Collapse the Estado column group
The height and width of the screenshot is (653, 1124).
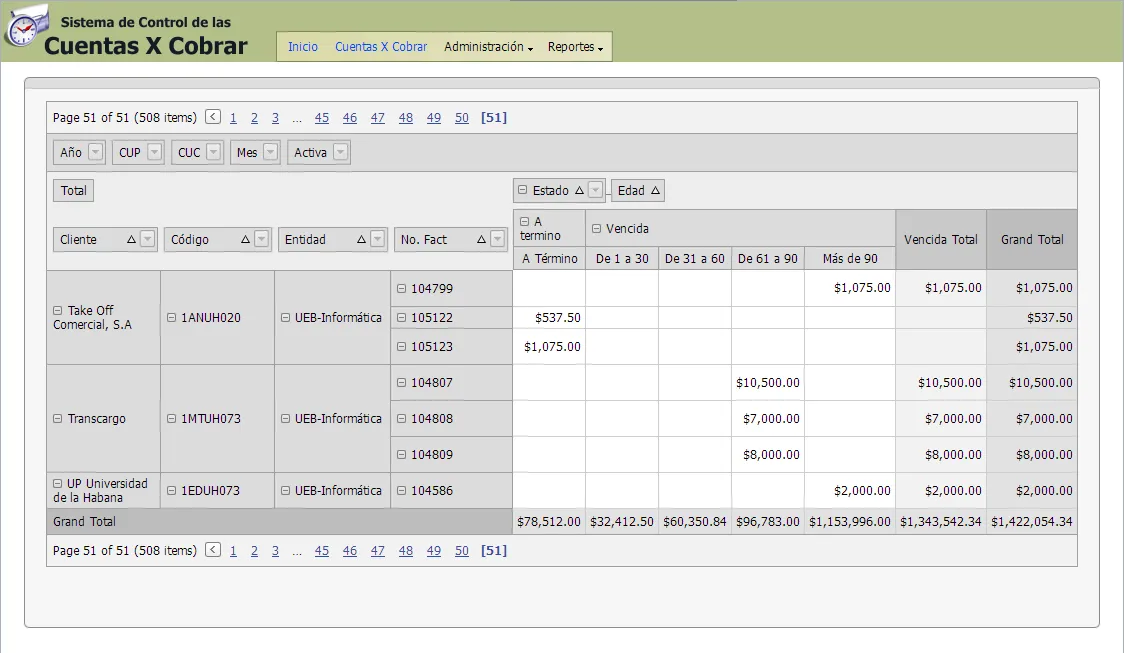pyautogui.click(x=521, y=190)
